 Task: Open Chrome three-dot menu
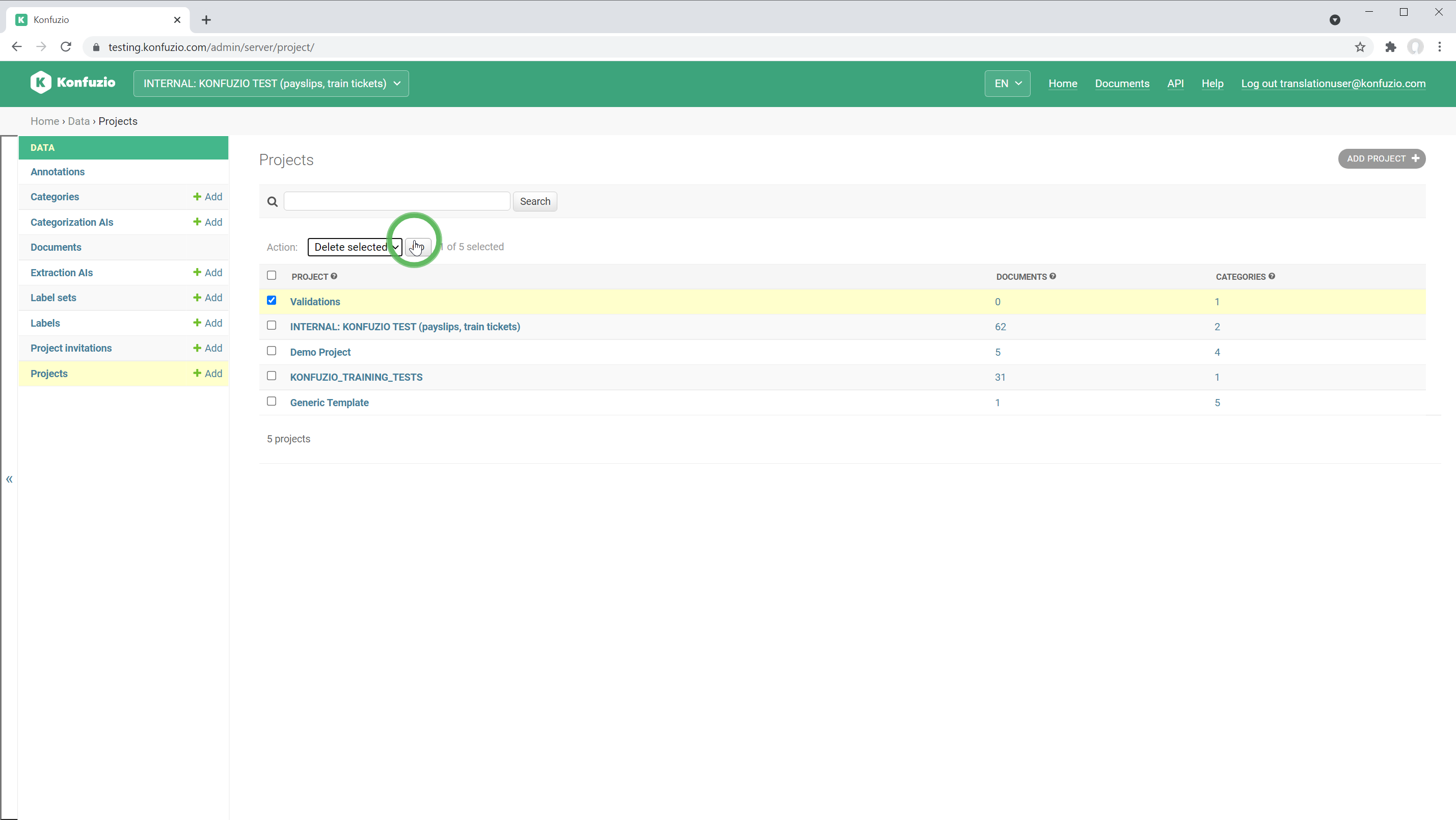(1440, 47)
